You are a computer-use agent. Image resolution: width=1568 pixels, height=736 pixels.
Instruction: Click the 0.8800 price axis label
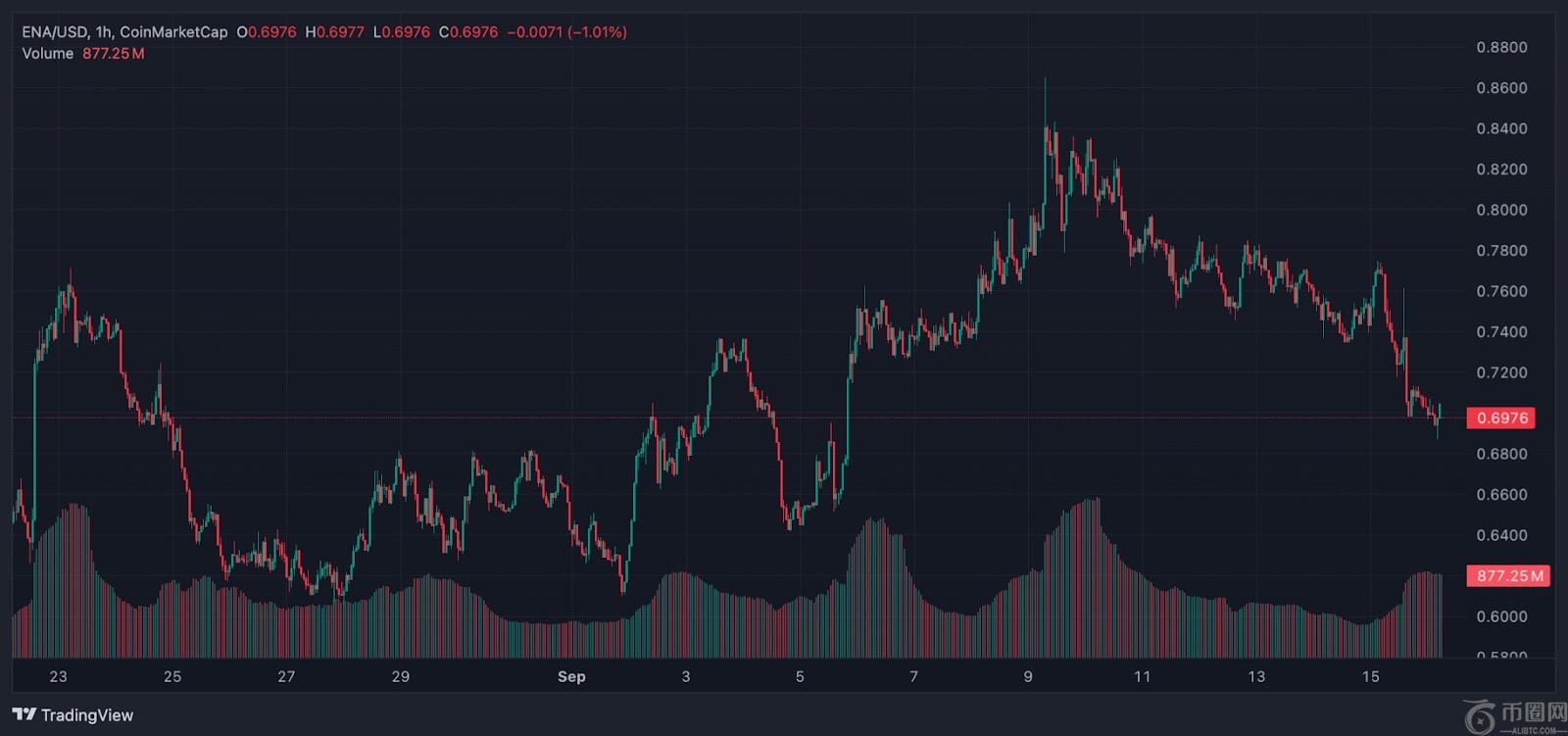[x=1501, y=47]
